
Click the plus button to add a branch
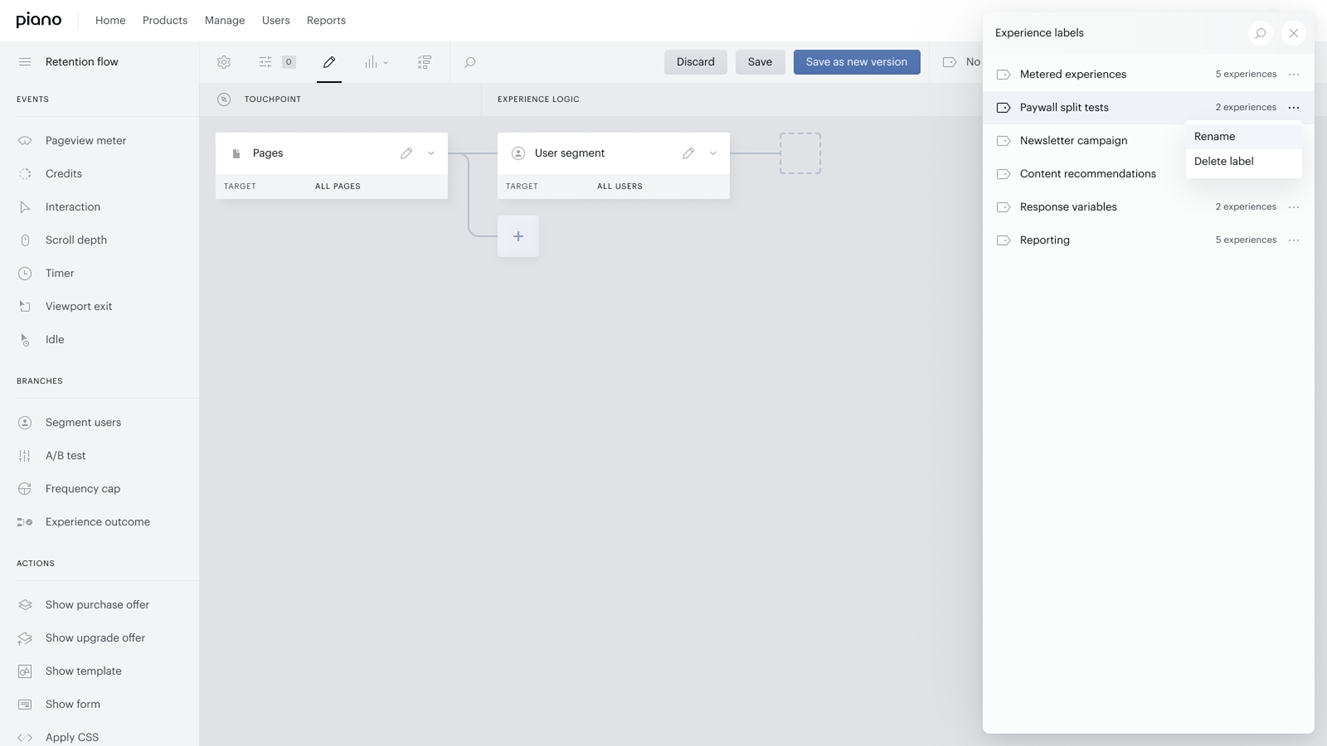point(518,236)
